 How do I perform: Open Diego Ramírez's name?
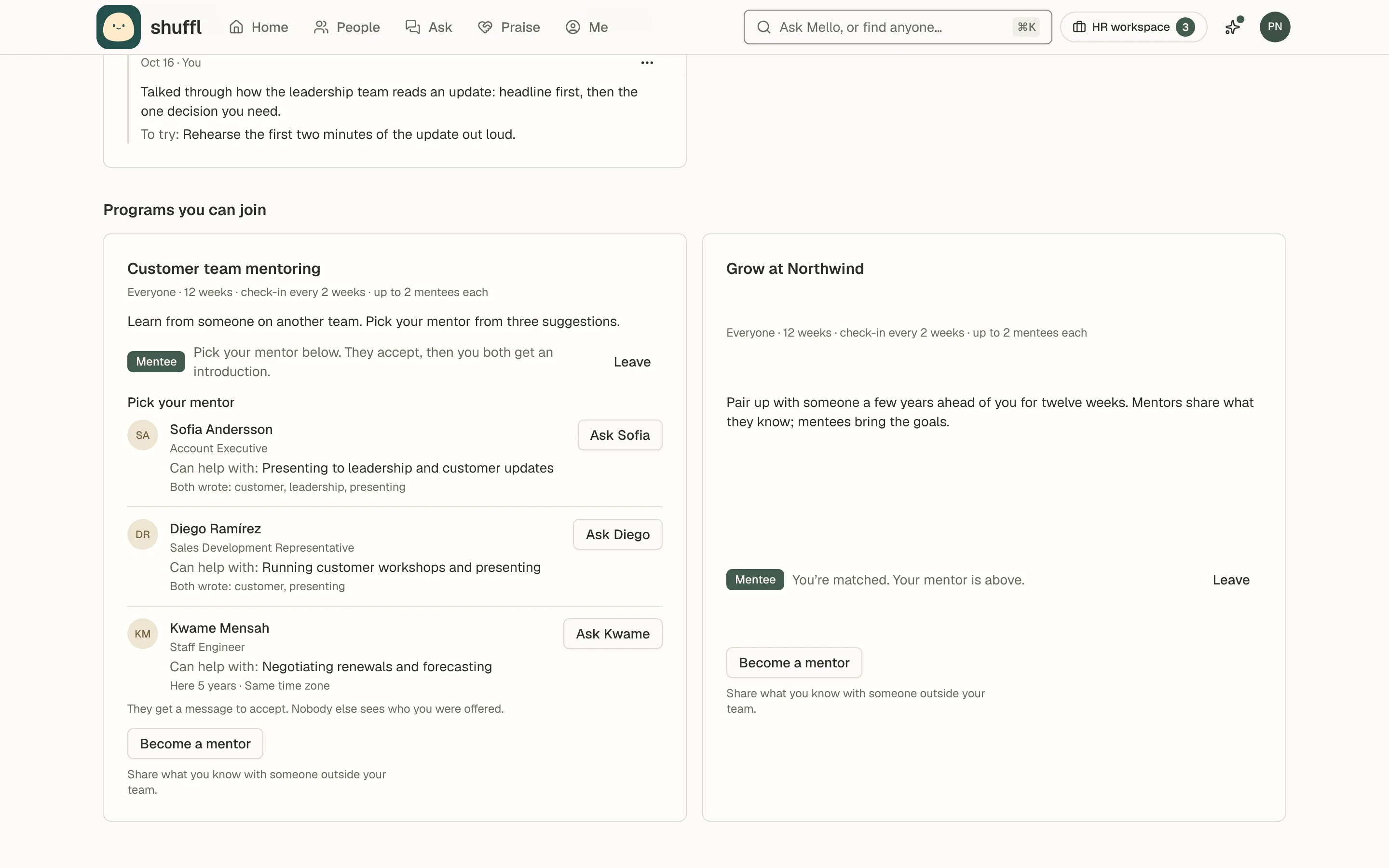pyautogui.click(x=215, y=529)
